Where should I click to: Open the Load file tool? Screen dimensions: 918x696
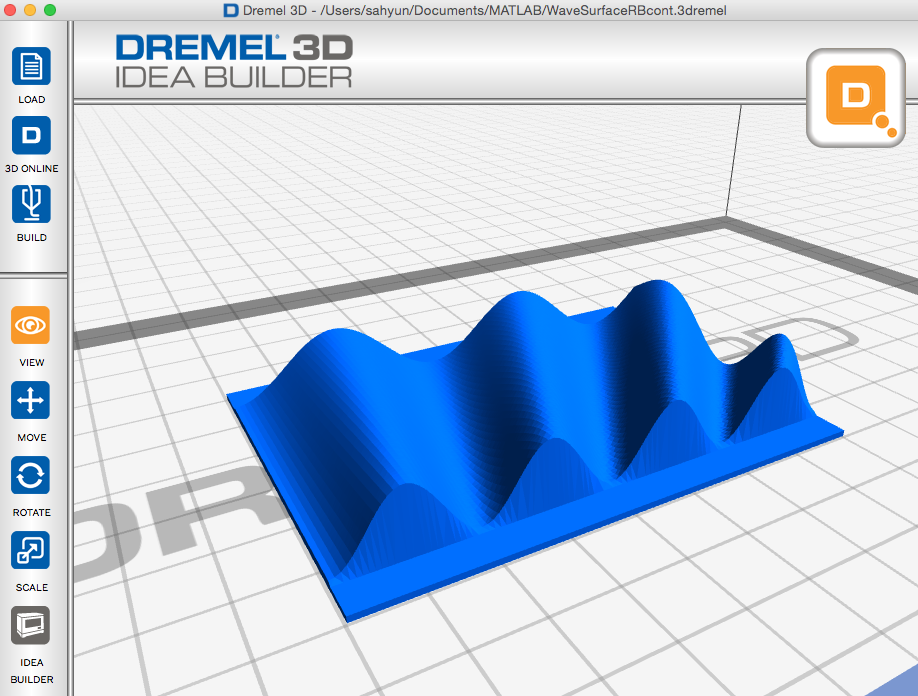point(31,66)
